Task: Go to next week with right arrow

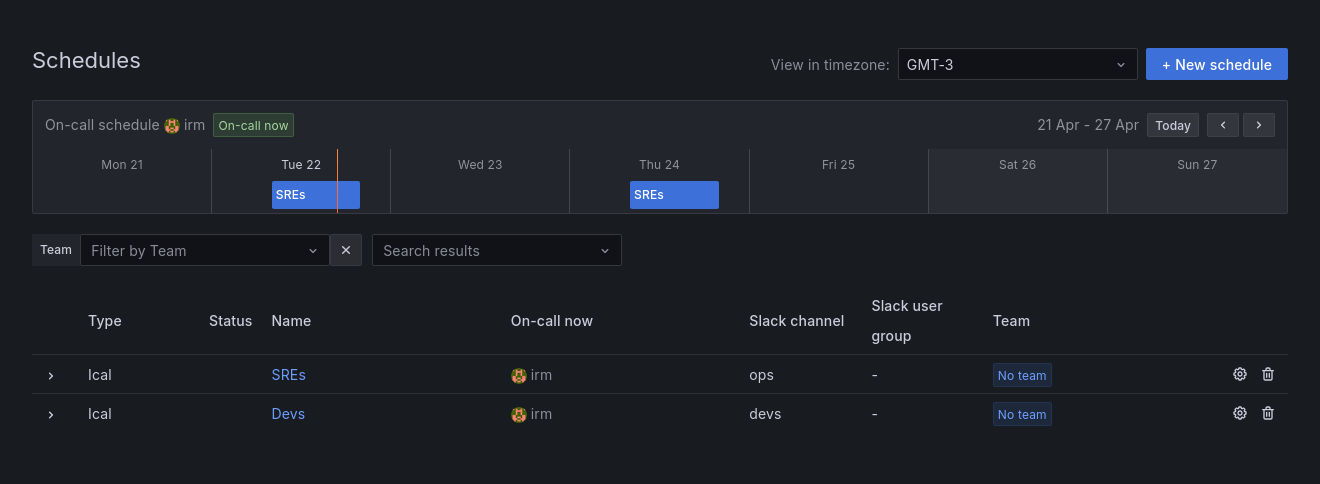Action: tap(1258, 125)
